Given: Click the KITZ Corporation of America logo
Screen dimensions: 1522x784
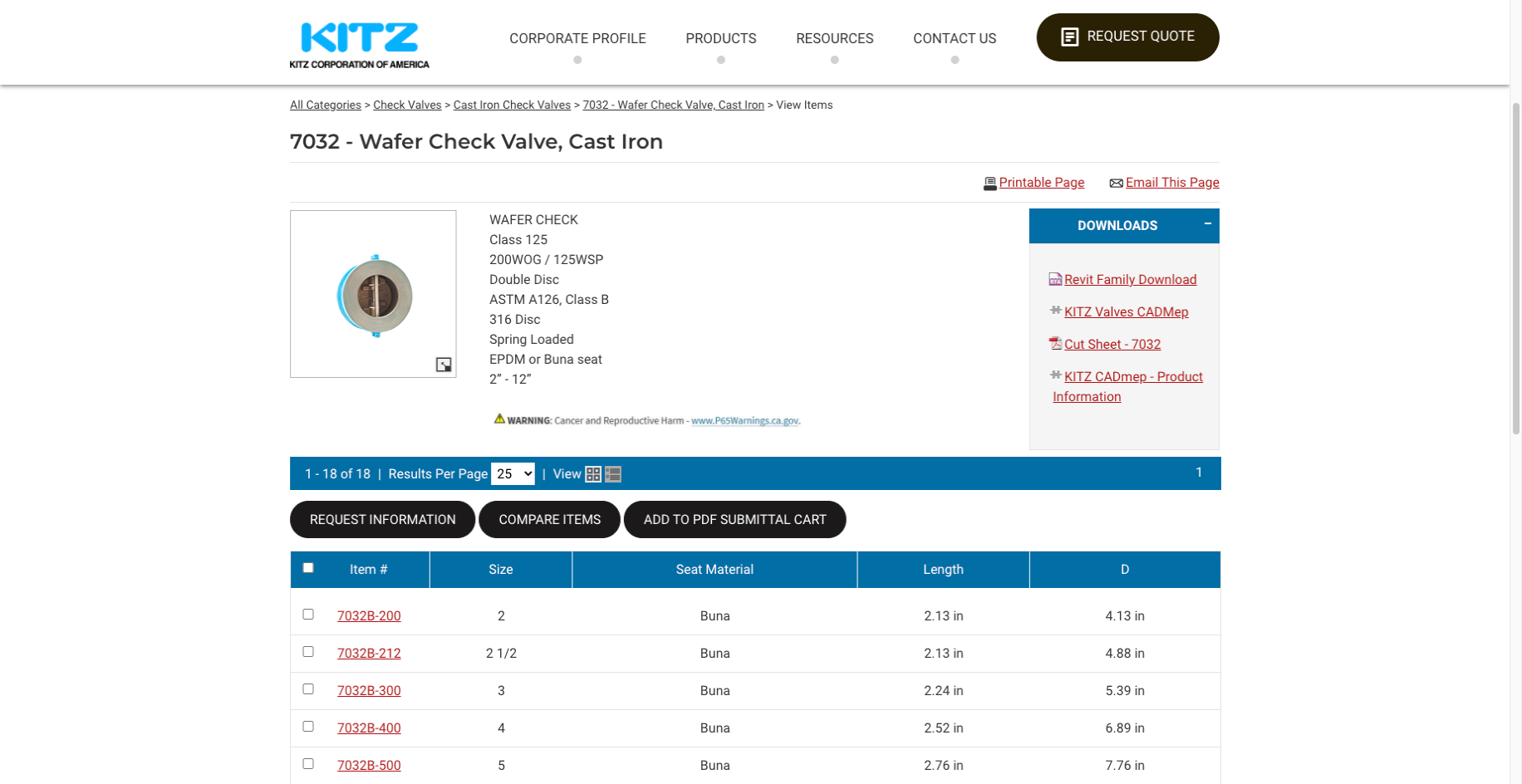Looking at the screenshot, I should 360,45.
